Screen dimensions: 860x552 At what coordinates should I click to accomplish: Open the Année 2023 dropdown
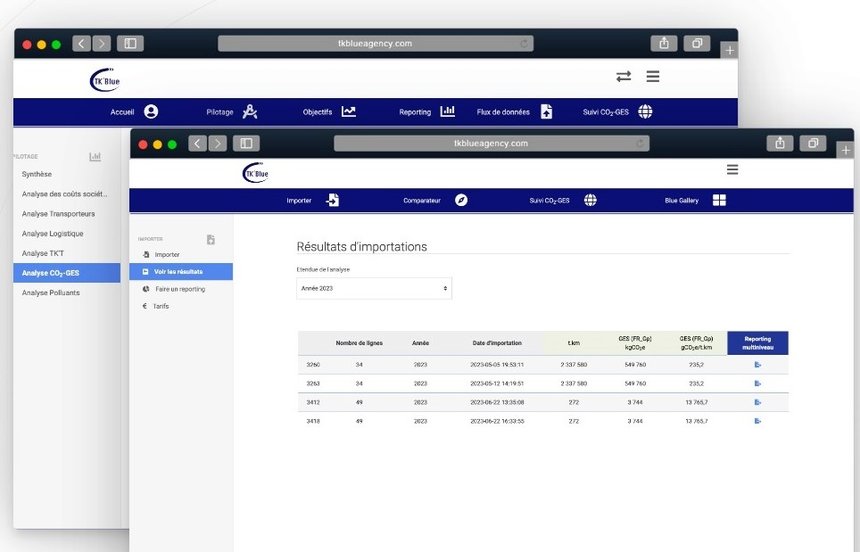[374, 288]
